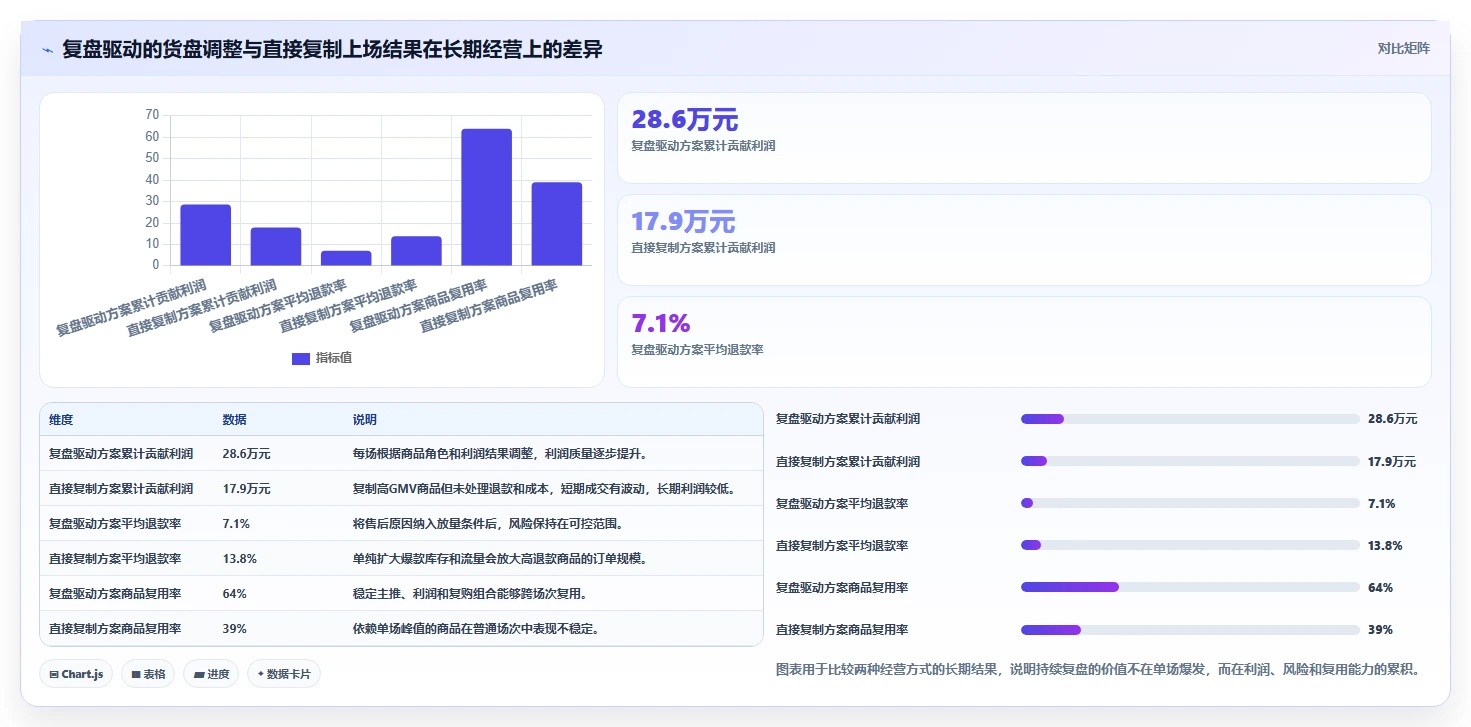Click the 17.9万元 value in the table
The image size is (1471, 727).
point(247,489)
